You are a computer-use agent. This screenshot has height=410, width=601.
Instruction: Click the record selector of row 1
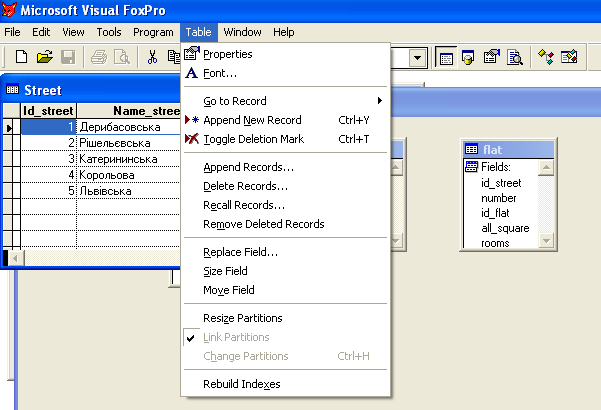tap(8, 127)
